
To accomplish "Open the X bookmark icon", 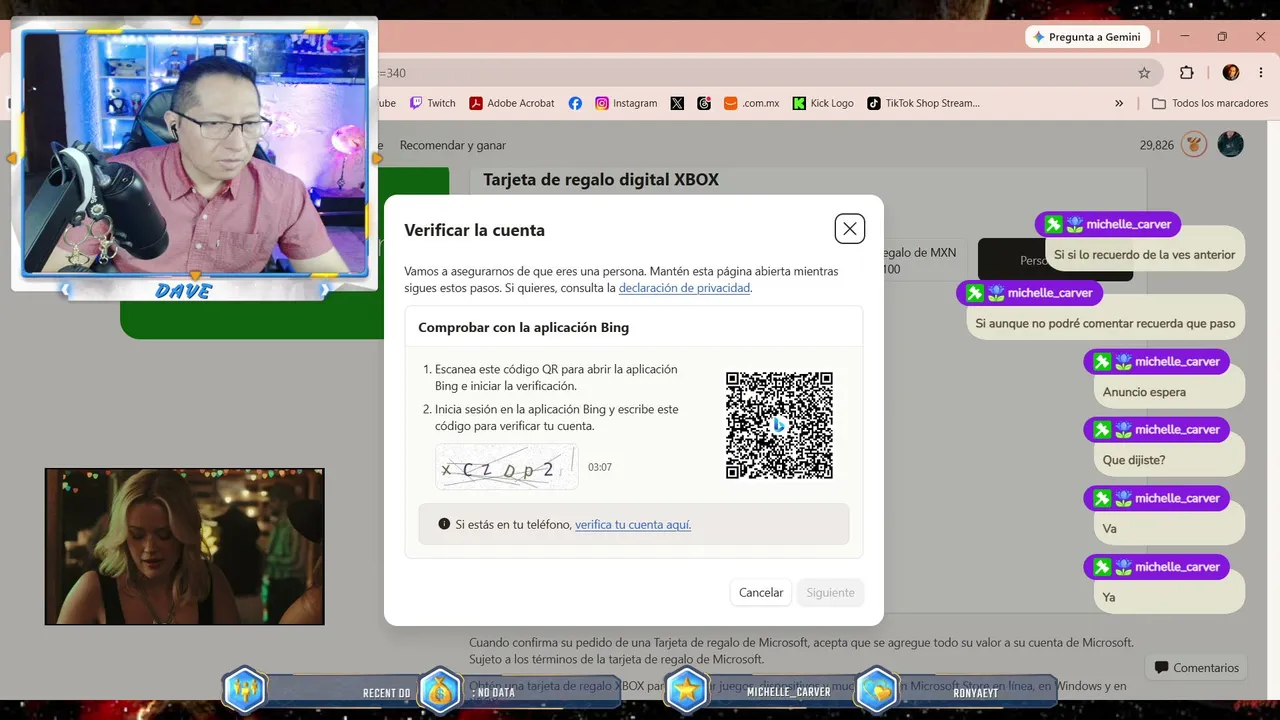I will coord(677,103).
